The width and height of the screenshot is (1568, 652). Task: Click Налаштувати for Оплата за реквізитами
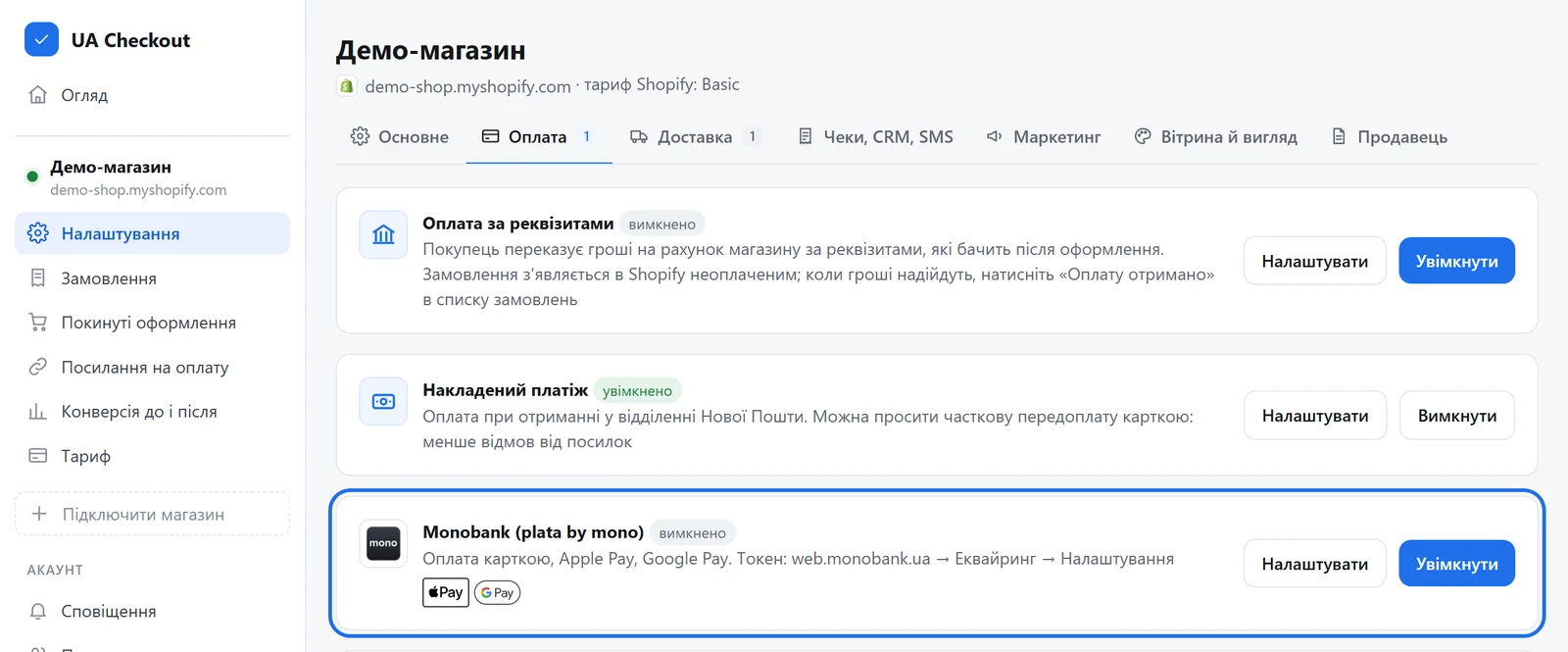coord(1315,261)
